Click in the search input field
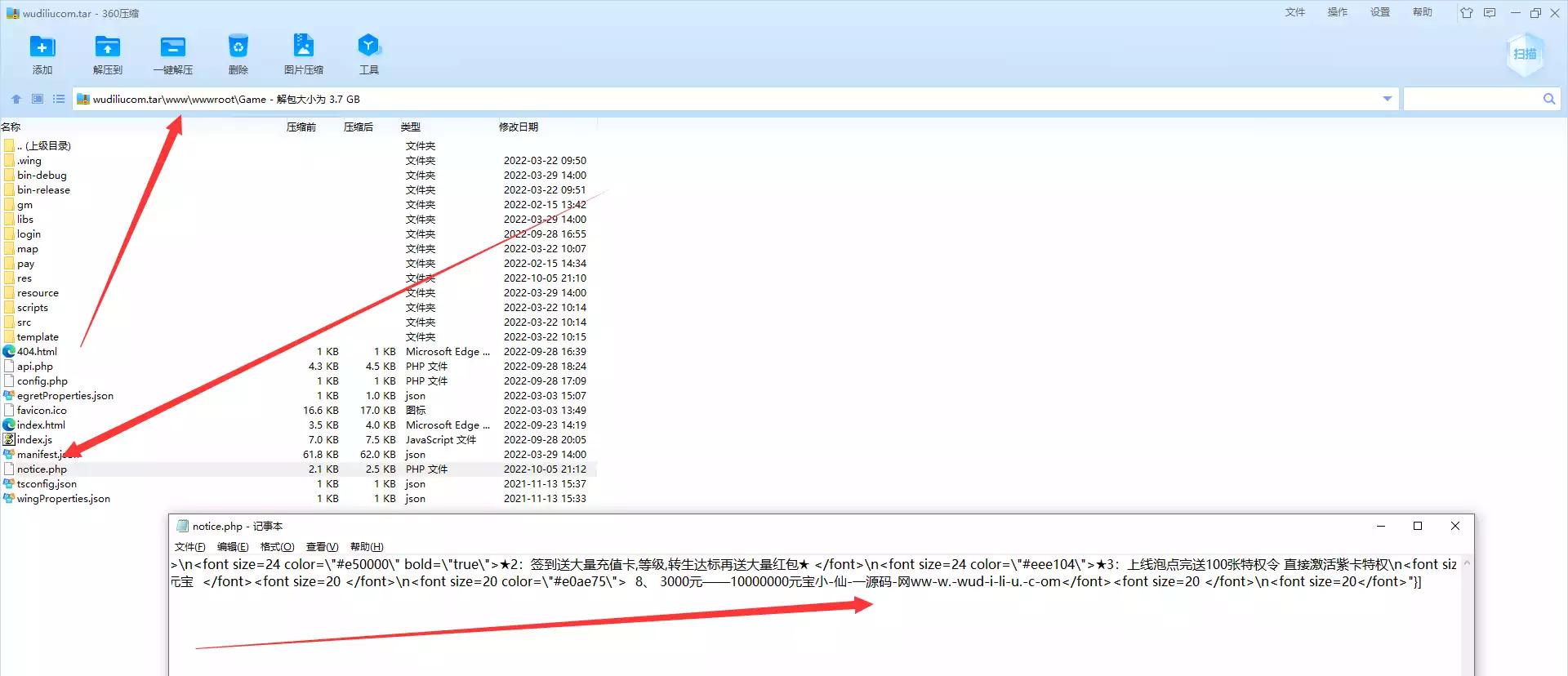 pos(1472,99)
